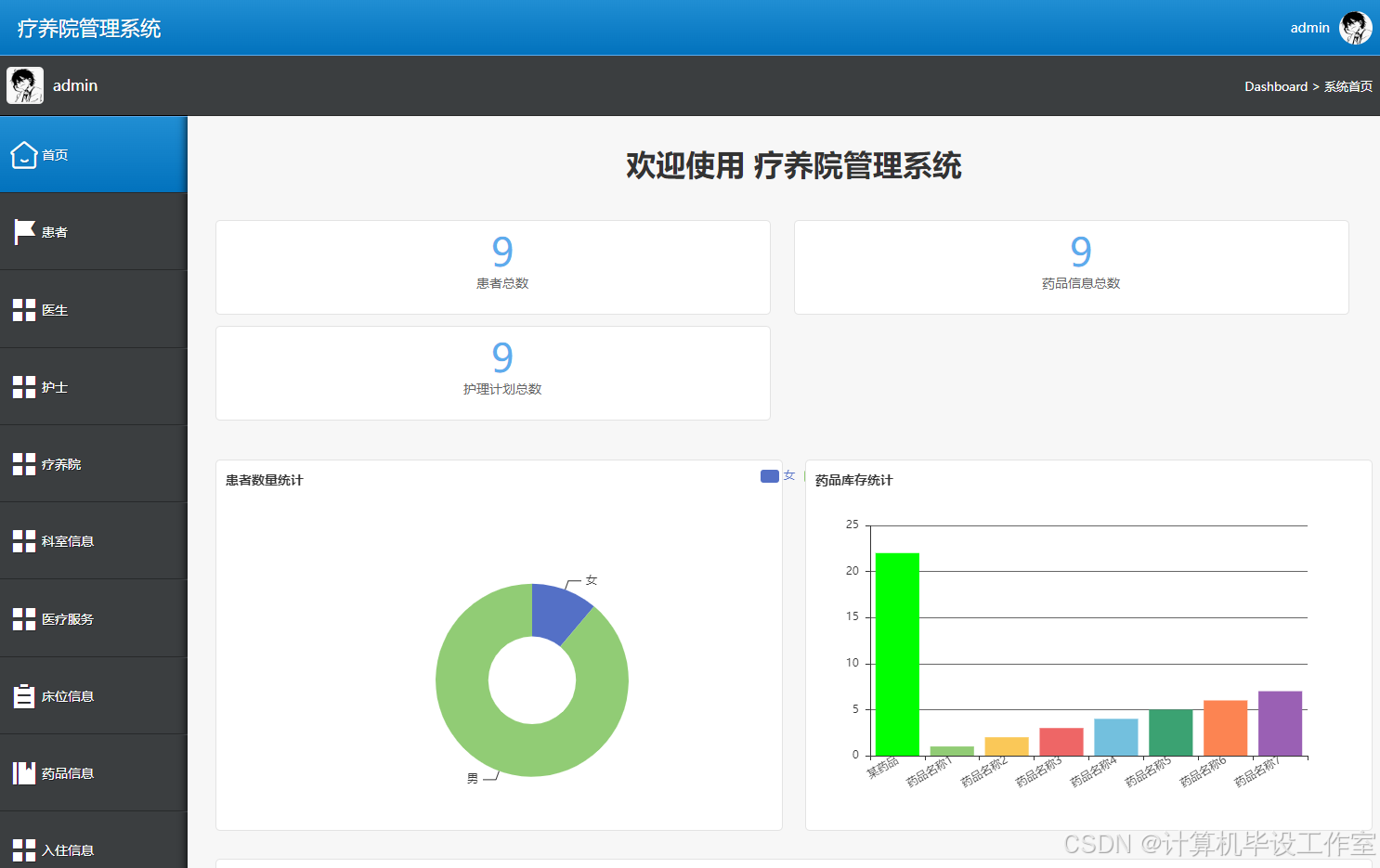This screenshot has height=868, width=1380.
Task: Click the sidebar admin name text
Action: click(75, 85)
